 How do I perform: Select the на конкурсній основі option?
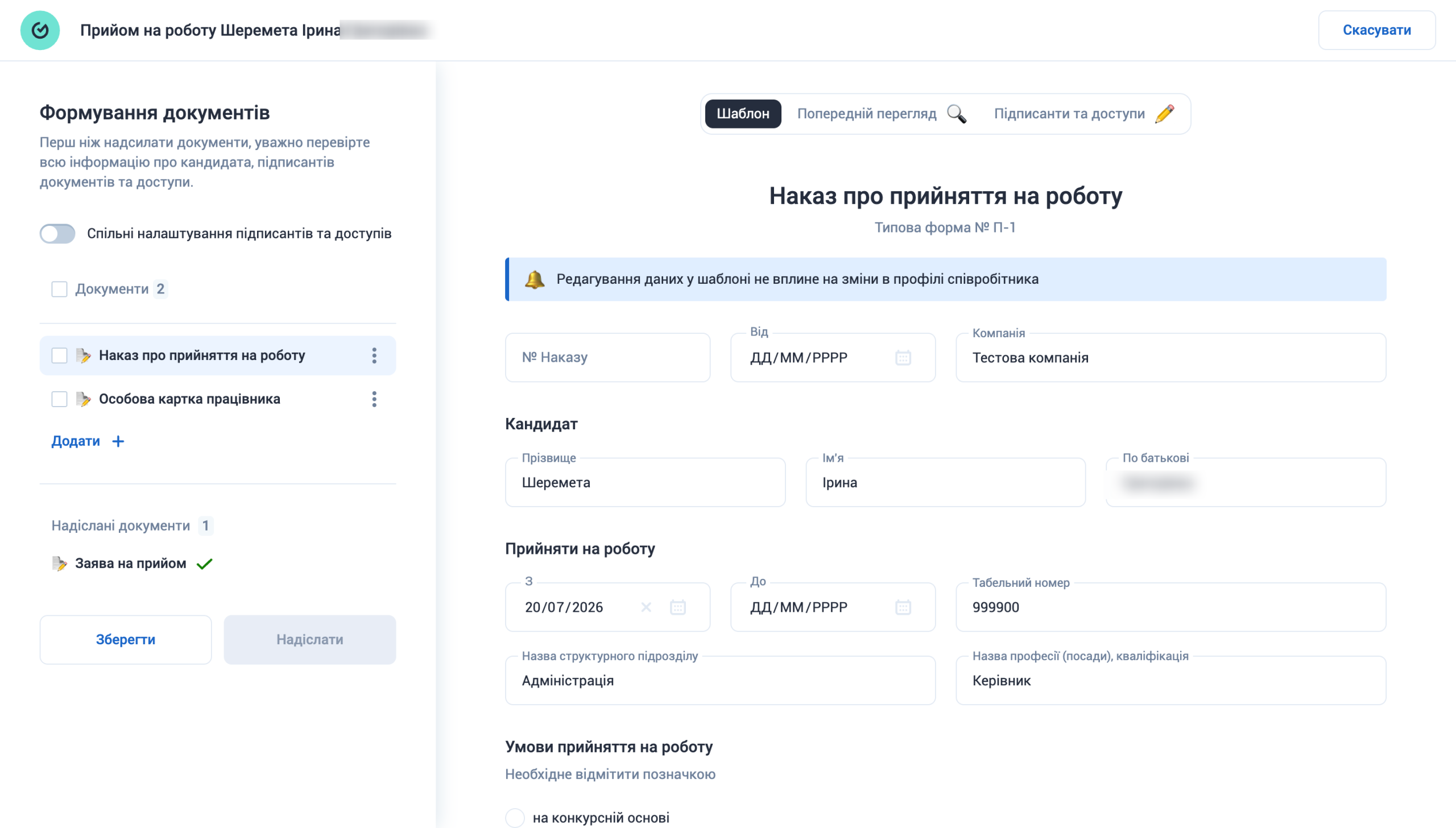[515, 818]
